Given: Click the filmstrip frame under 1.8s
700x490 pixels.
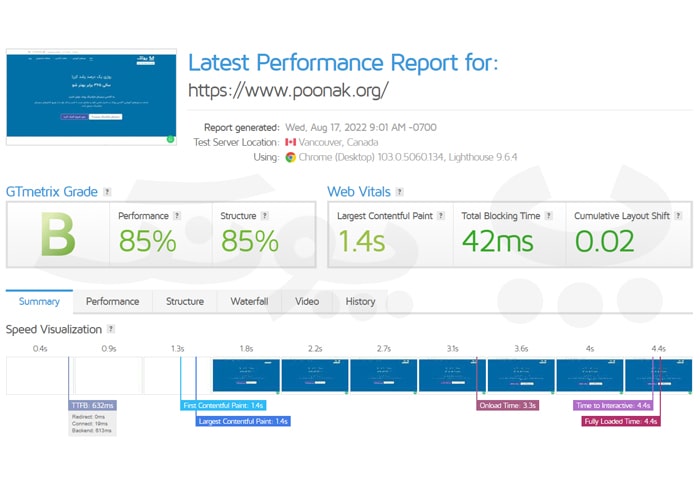Looking at the screenshot, I should (246, 377).
